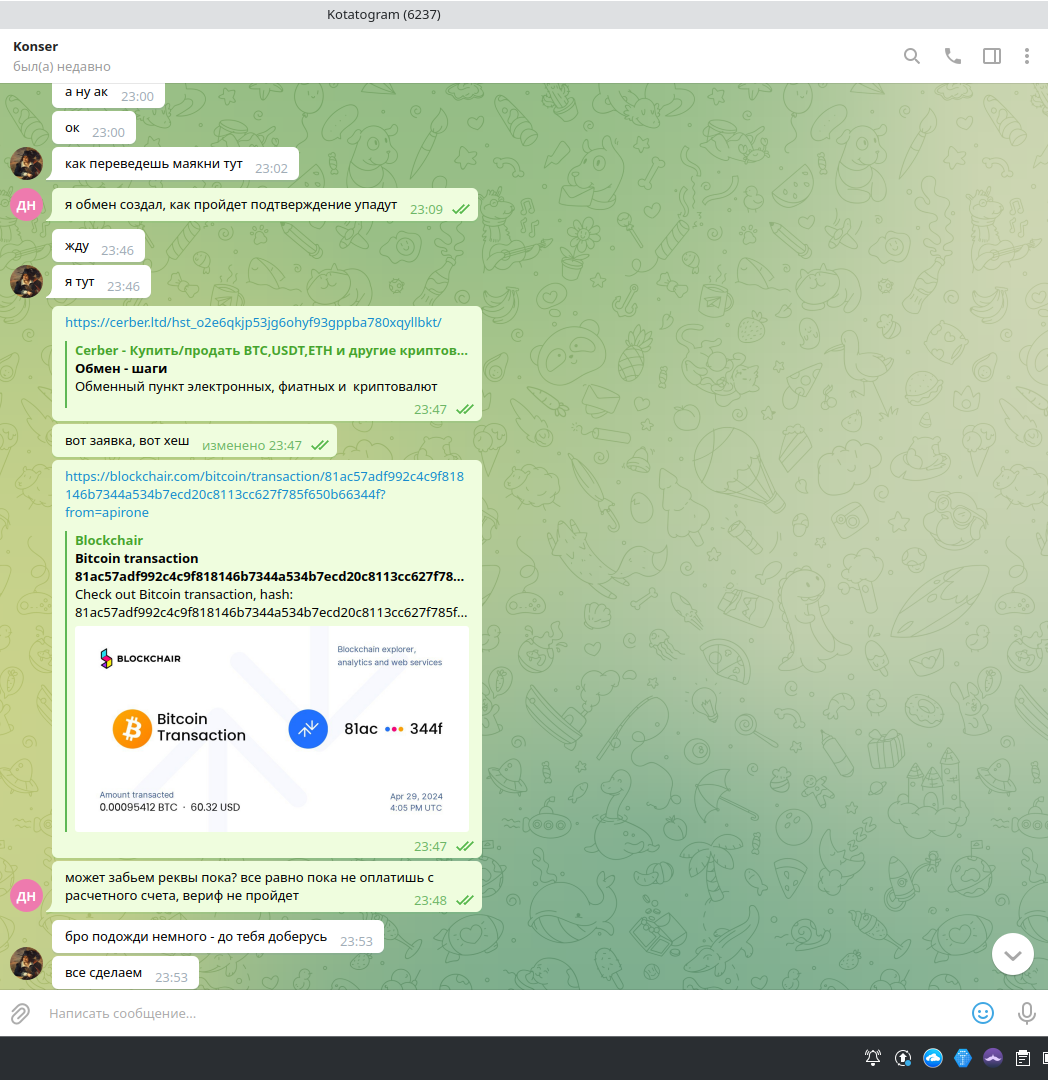Click Konser's avatar beside 'я тут'
The width and height of the screenshot is (1048, 1080).
pos(26,282)
